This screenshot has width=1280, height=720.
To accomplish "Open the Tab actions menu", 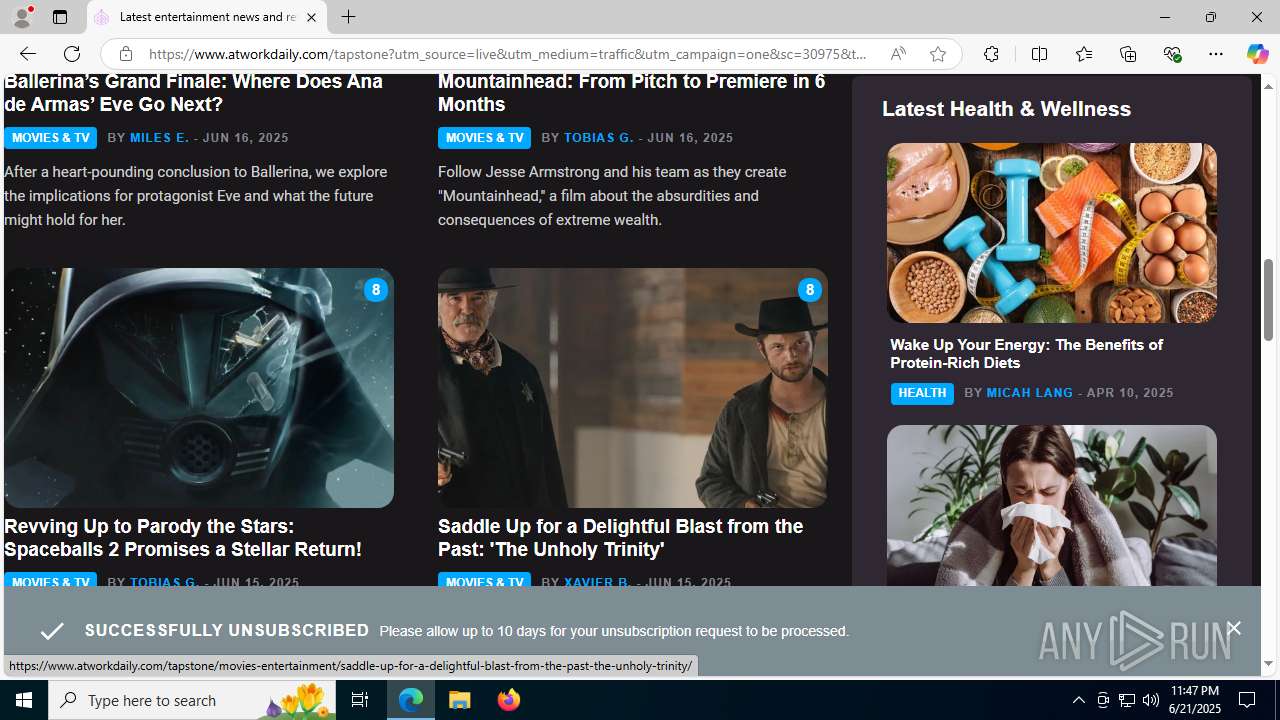I will pos(60,17).
